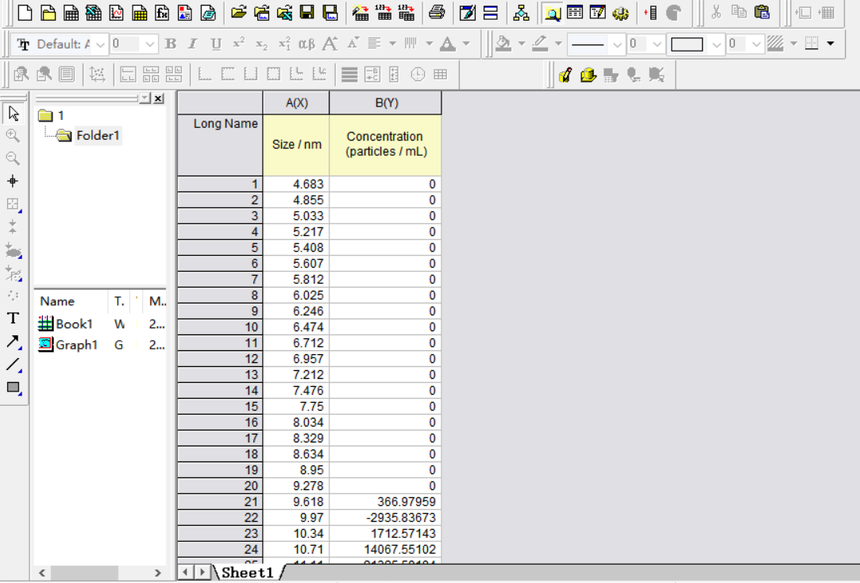Open the font size dropdown

click(x=150, y=44)
